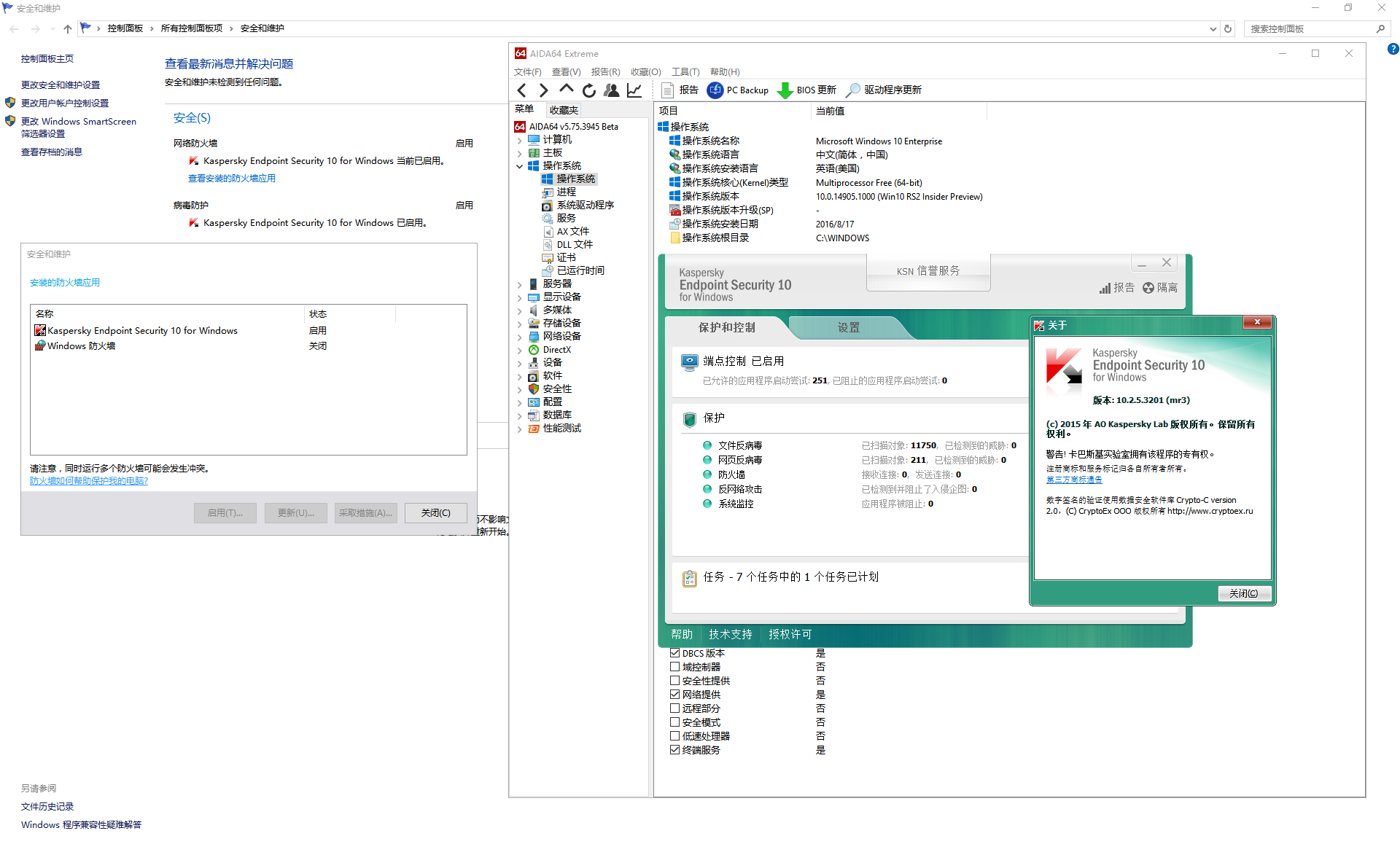Open AIDA64 文件(F) menu
Viewport: 1400px width, 844px height.
tap(527, 72)
